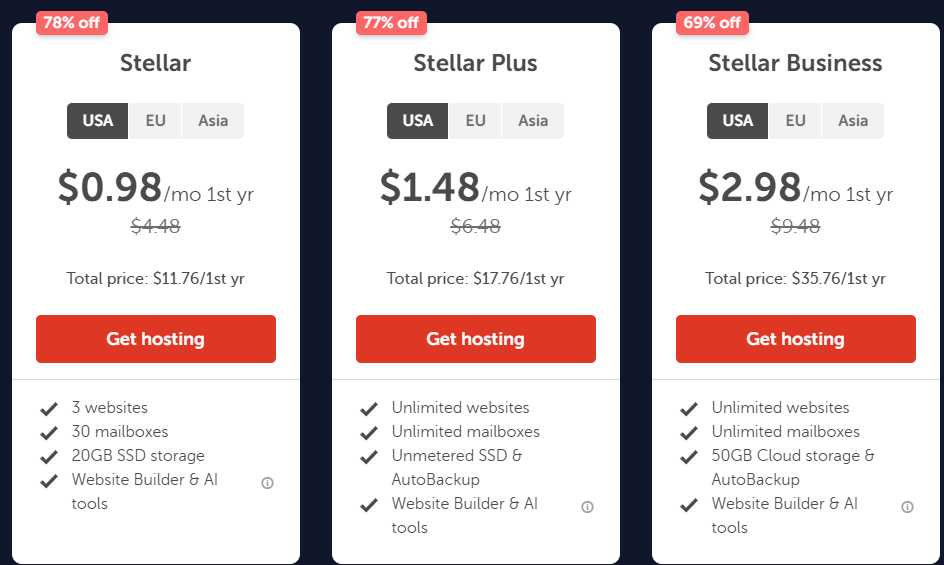Click the 69% off discount badge
This screenshot has height=565, width=944.
click(712, 22)
